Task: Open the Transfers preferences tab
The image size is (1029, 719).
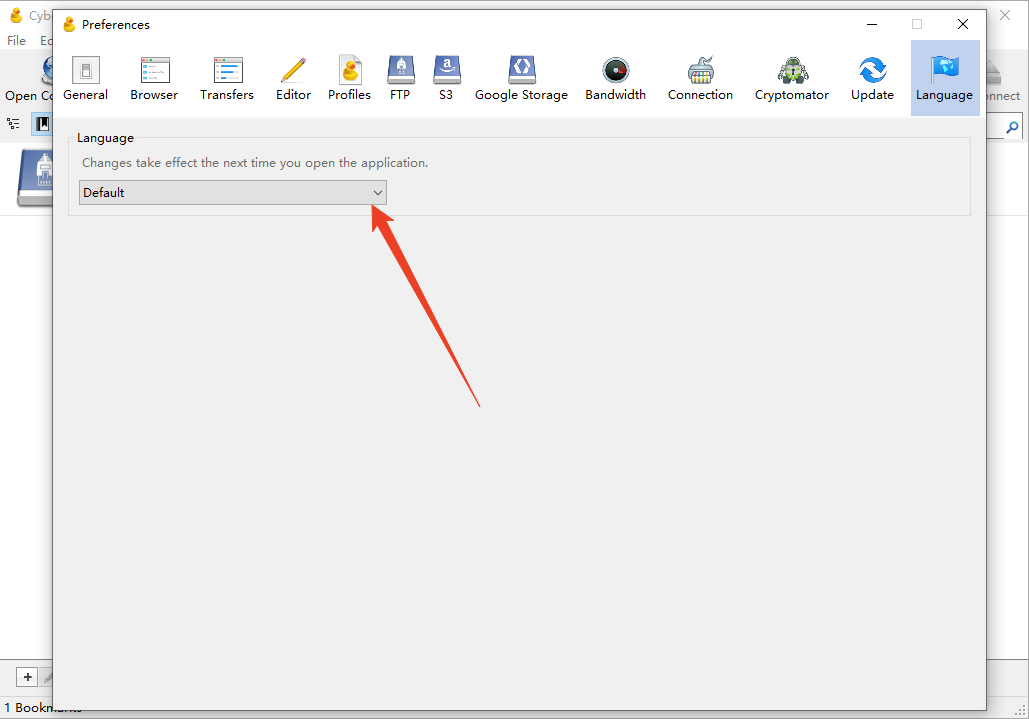Action: [x=227, y=78]
